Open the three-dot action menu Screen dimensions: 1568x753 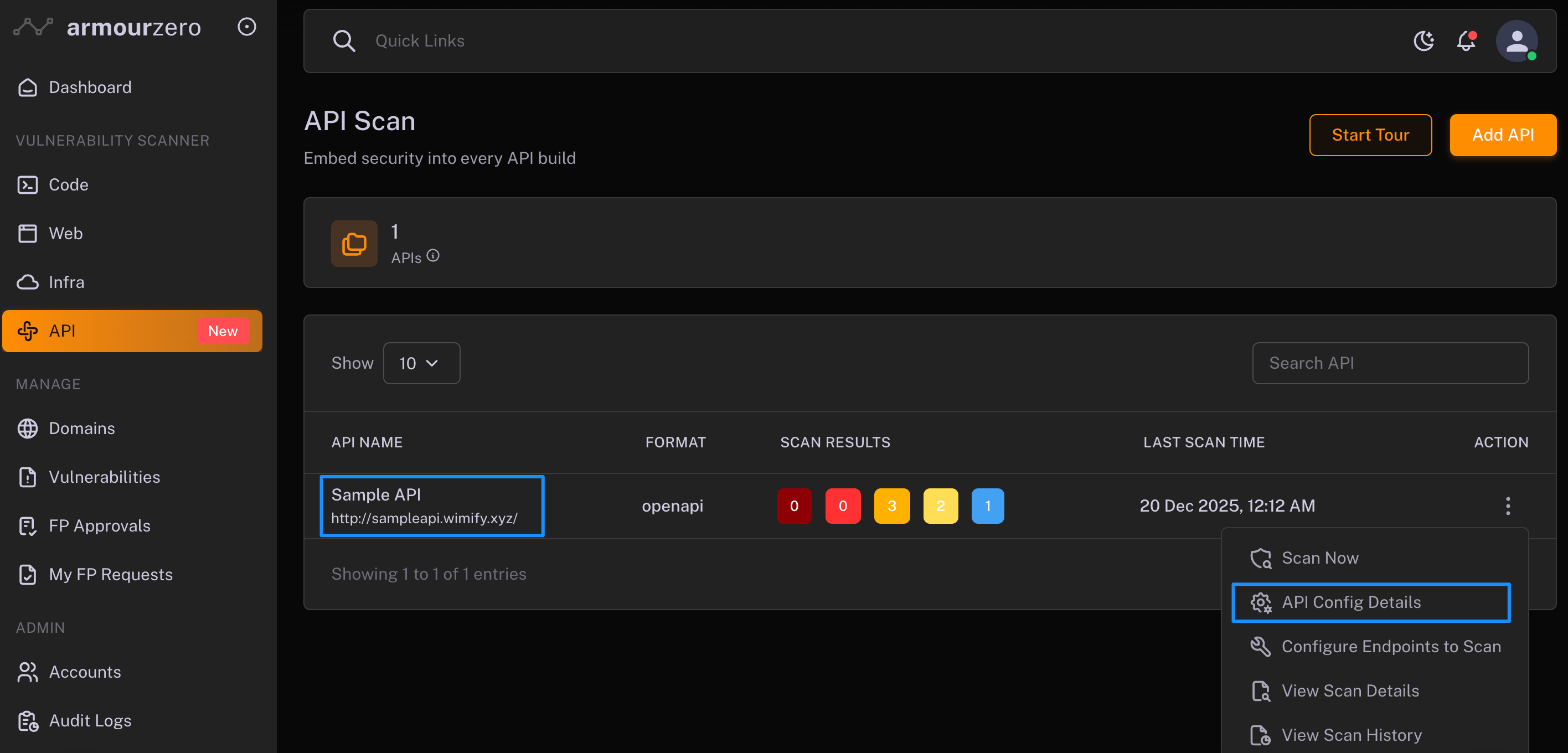click(x=1507, y=506)
